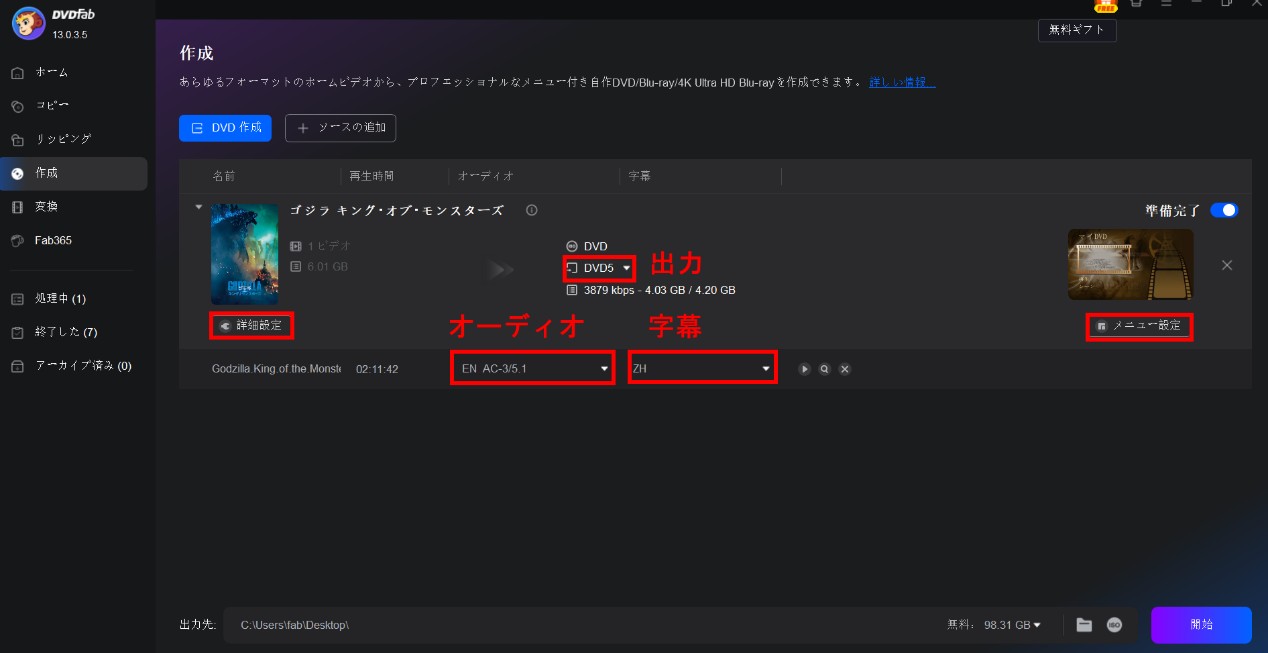Click the output path C:\Users\fab\Desktop\ field

pyautogui.click(x=580, y=624)
